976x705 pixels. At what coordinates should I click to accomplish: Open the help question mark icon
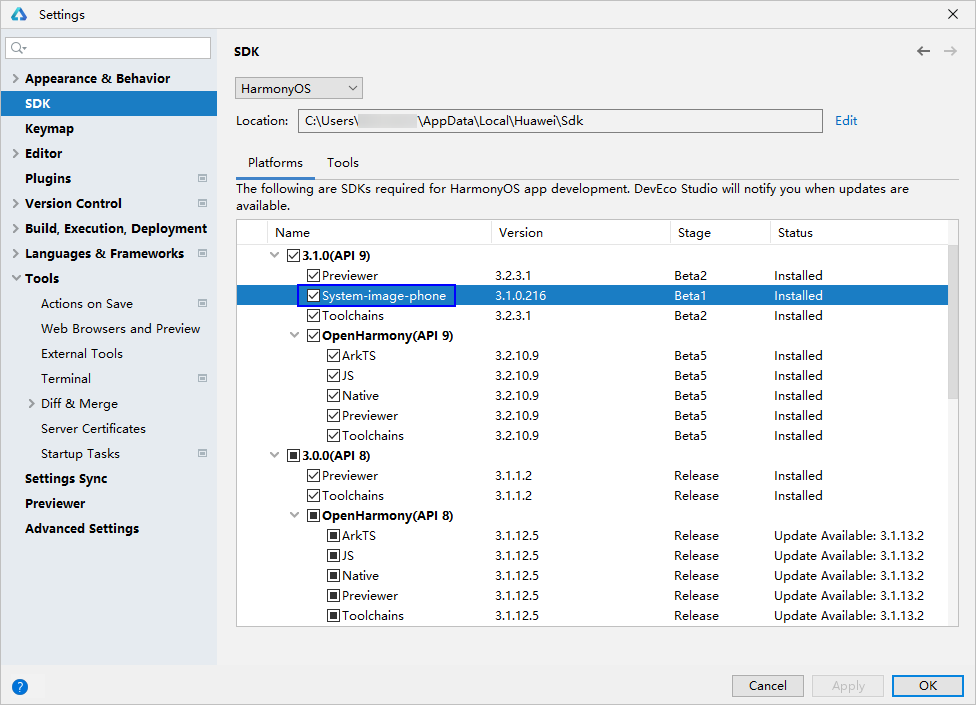[x=20, y=687]
